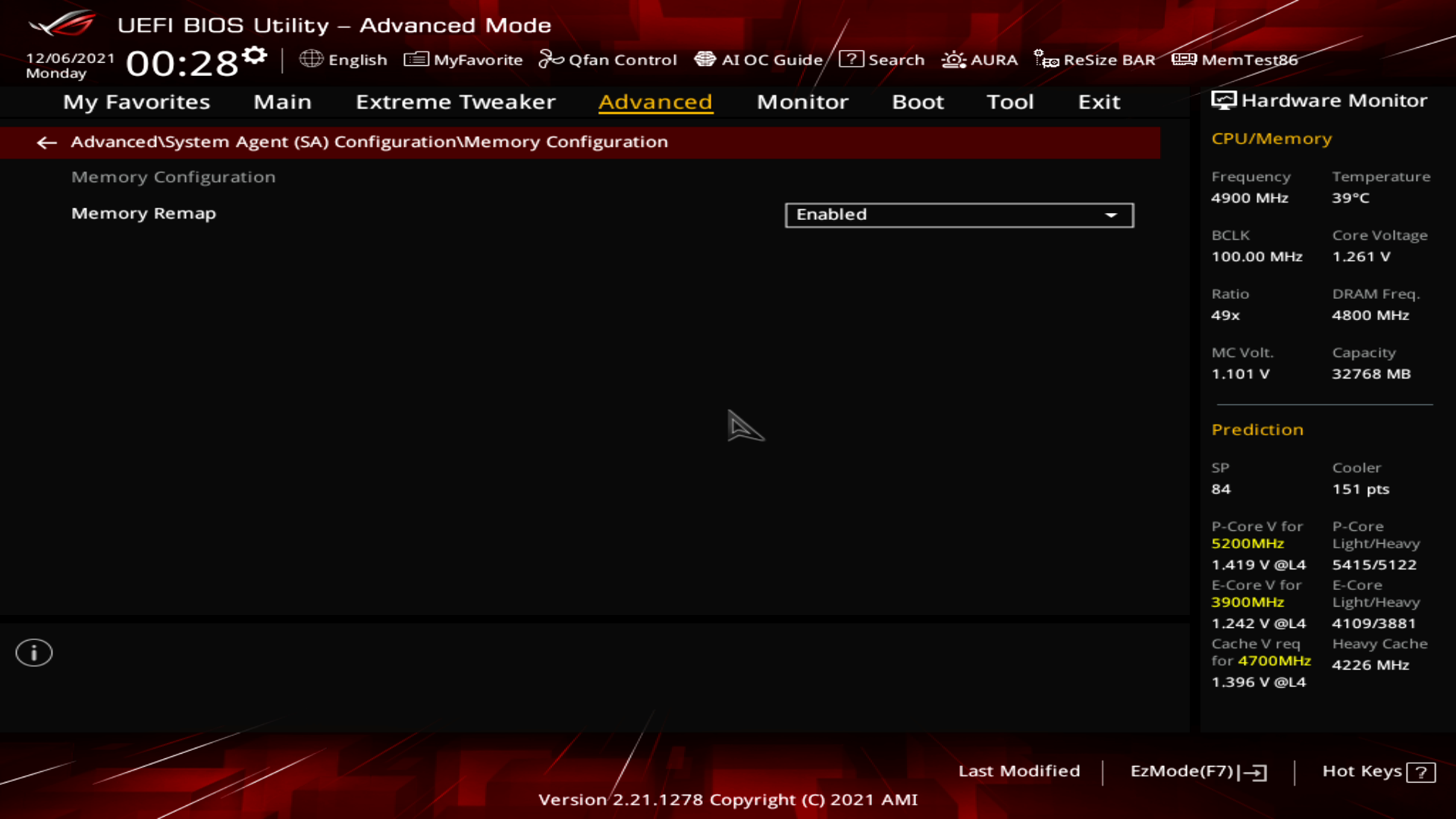Open MyFavorite list icon
The height and width of the screenshot is (819, 1456).
[x=416, y=59]
